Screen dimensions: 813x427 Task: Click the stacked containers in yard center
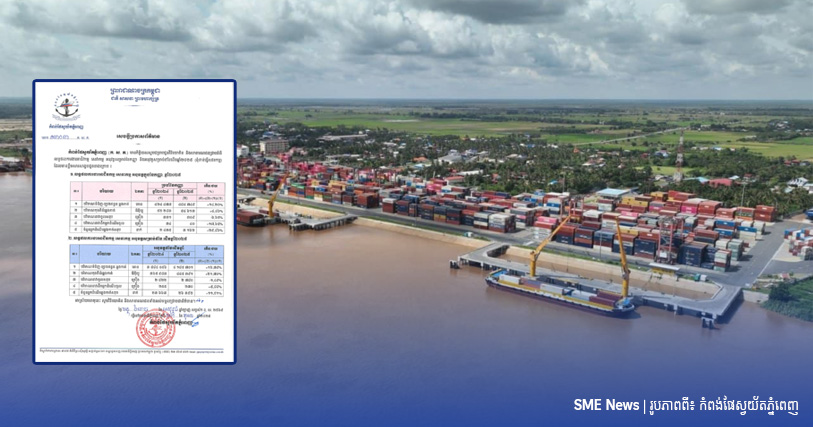[x=480, y=208]
